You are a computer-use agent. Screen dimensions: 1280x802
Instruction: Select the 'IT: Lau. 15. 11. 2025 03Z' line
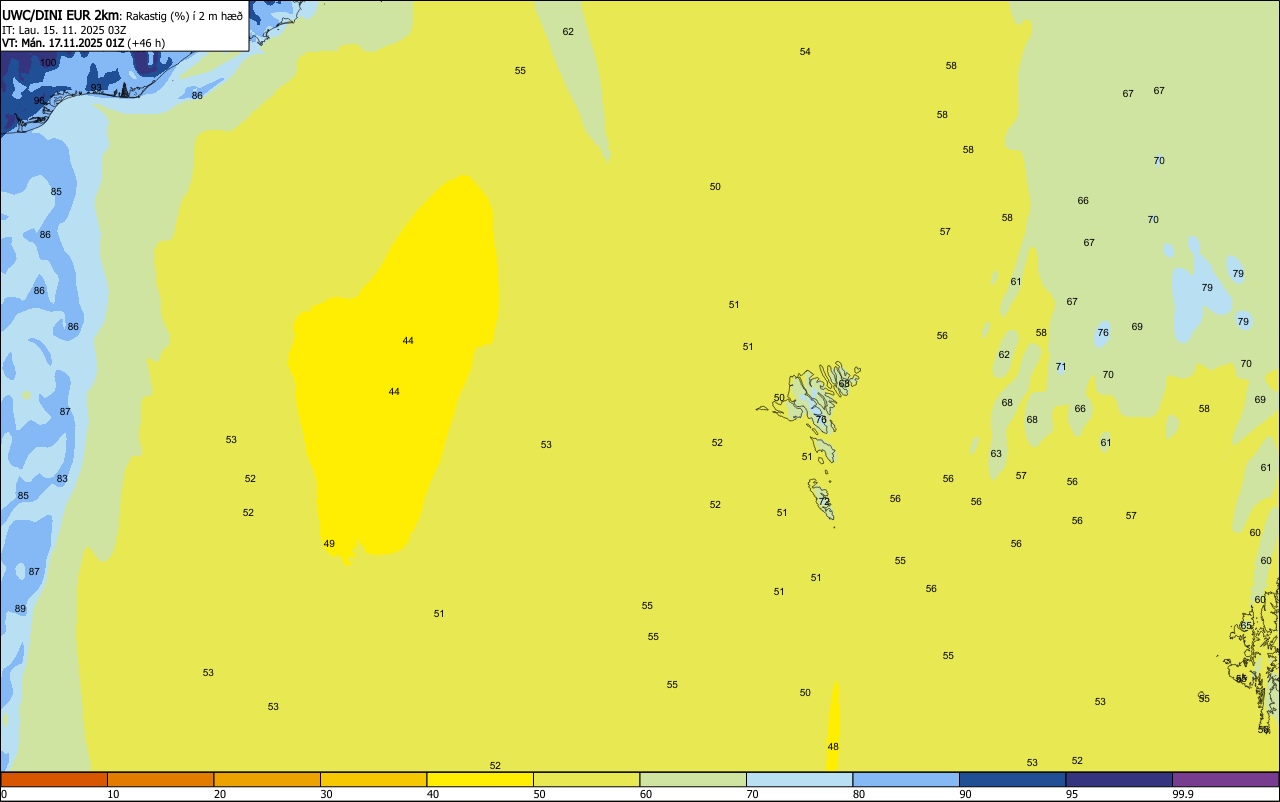click(64, 29)
